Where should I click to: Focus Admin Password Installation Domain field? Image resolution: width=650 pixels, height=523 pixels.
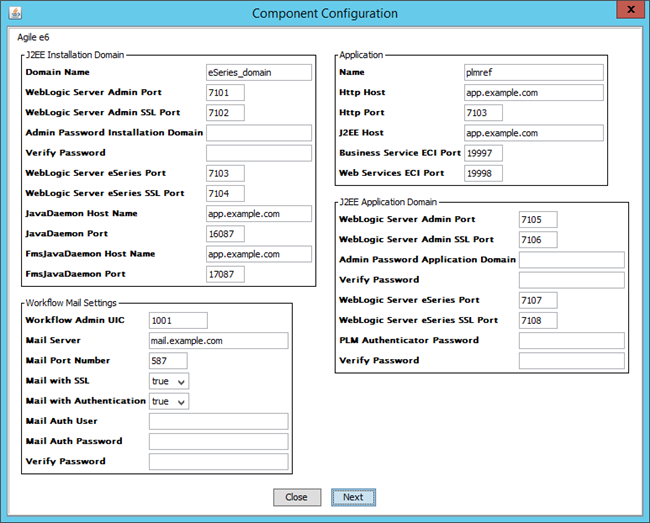(x=259, y=133)
